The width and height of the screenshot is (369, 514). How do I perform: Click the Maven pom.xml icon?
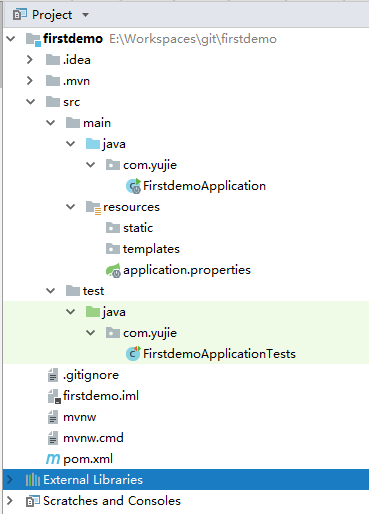pyautogui.click(x=53, y=459)
